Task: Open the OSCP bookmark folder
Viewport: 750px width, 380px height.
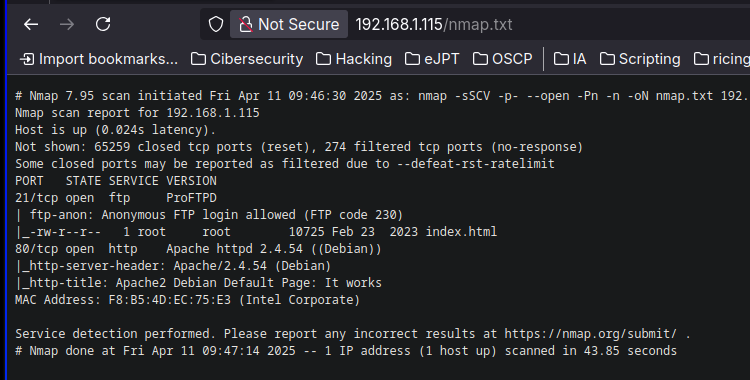Action: [x=503, y=59]
